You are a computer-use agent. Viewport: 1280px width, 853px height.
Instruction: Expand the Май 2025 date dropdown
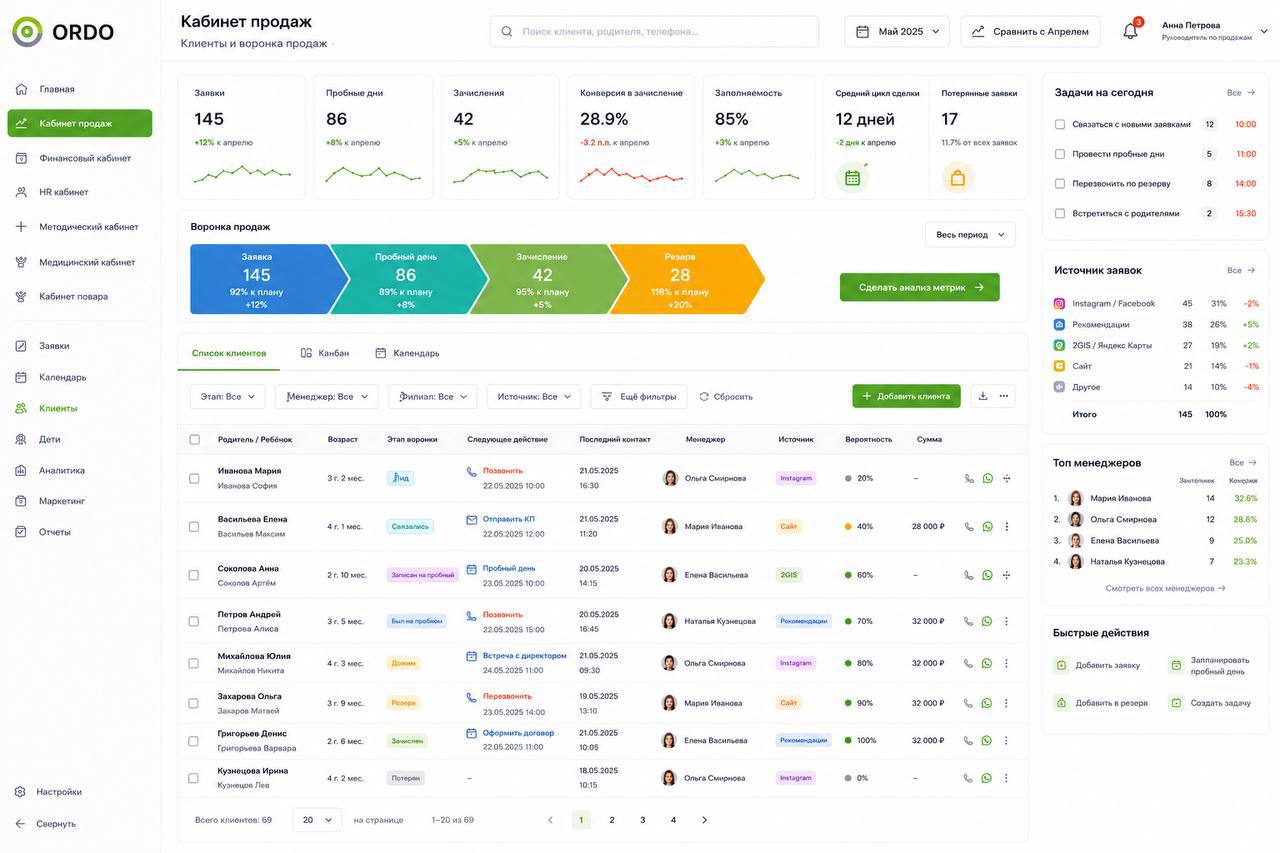[x=897, y=31]
